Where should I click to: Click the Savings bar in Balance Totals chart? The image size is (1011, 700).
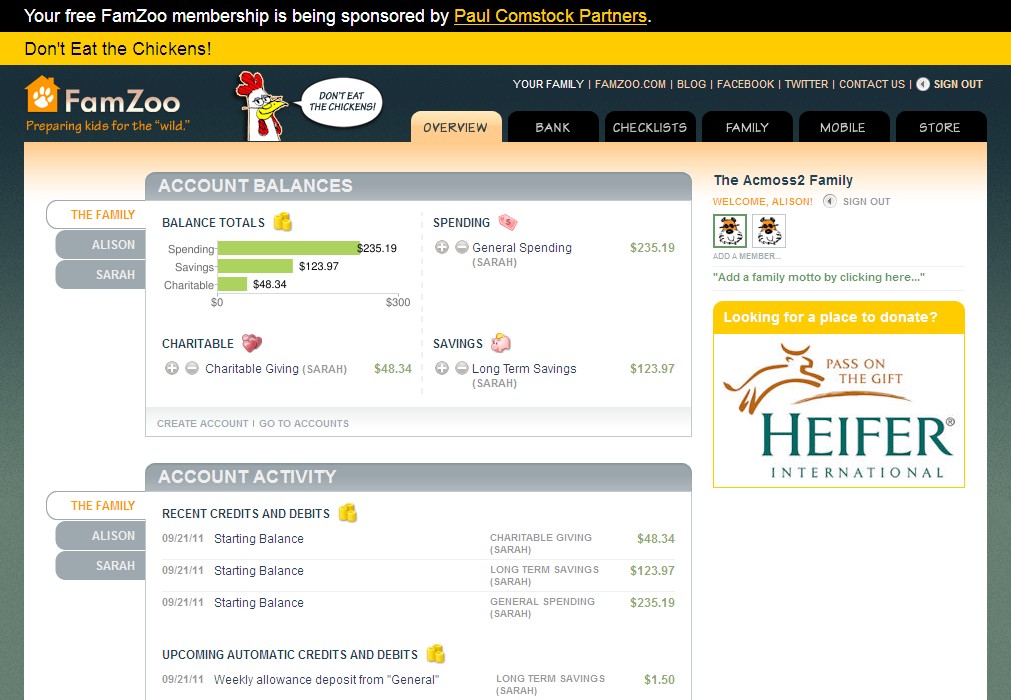tap(255, 266)
